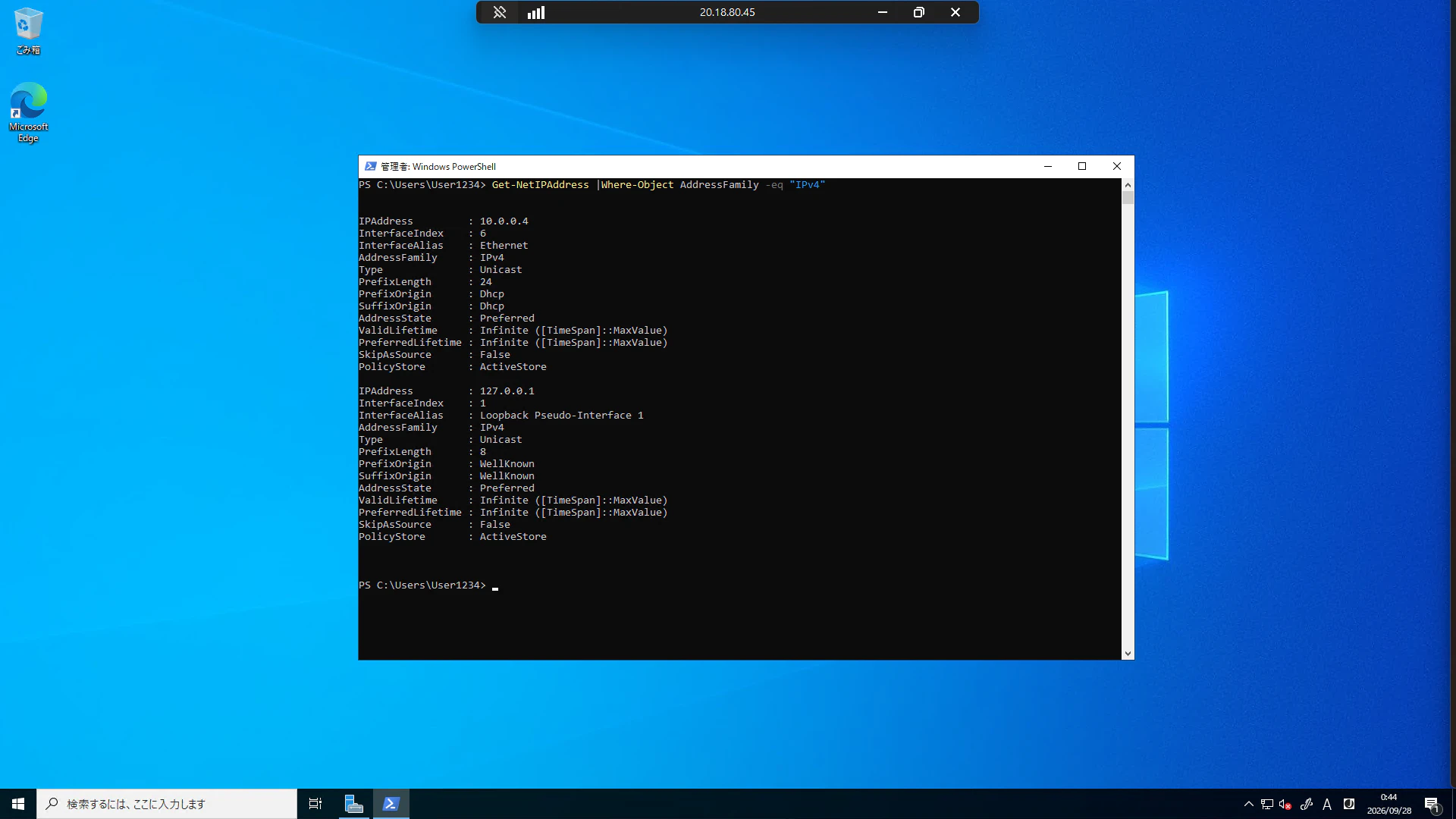Toggle the pin icon in remote session bar
The width and height of the screenshot is (1456, 819).
pyautogui.click(x=500, y=12)
